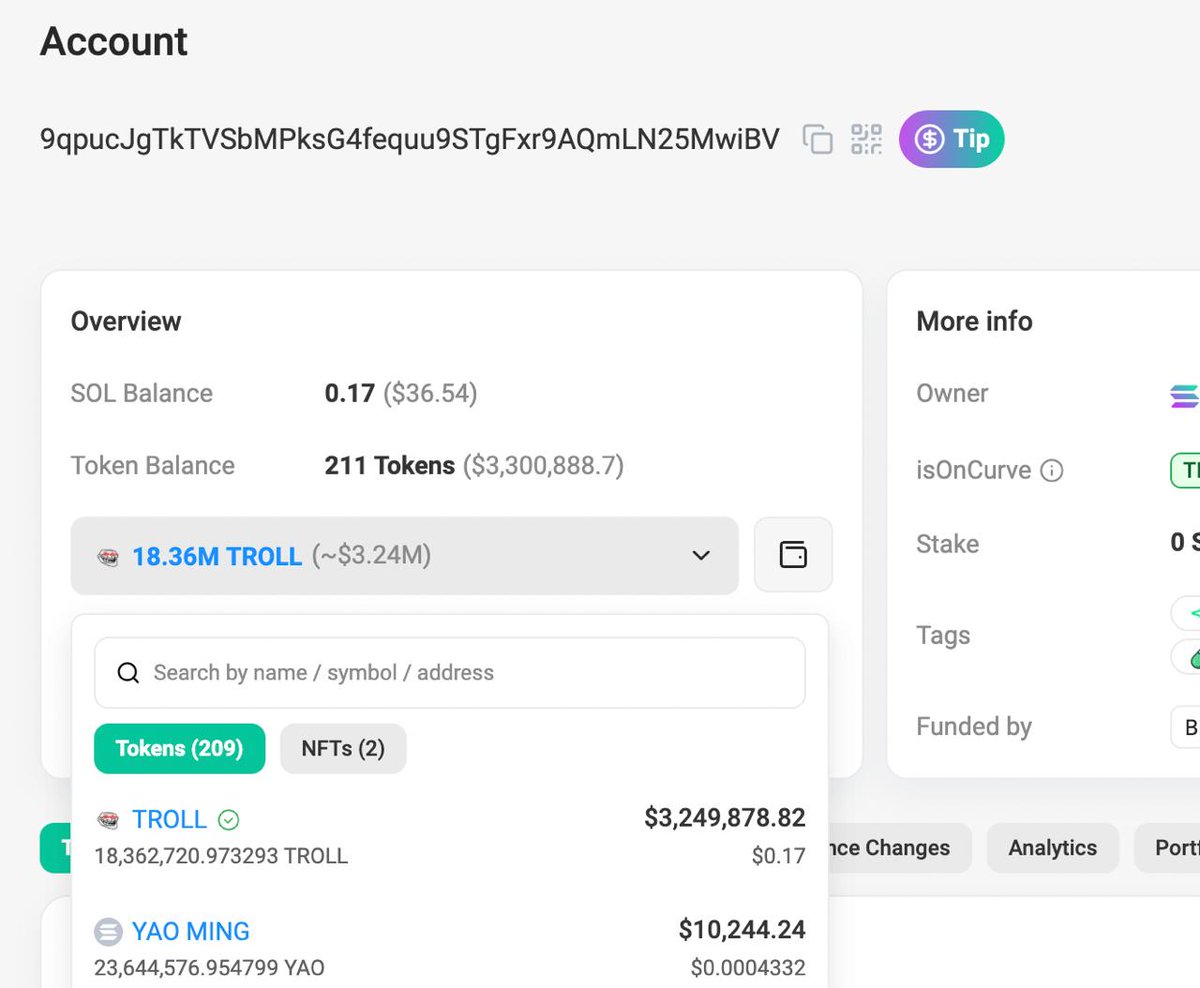
Task: Click the isOnCurve info icon
Action: click(1052, 470)
